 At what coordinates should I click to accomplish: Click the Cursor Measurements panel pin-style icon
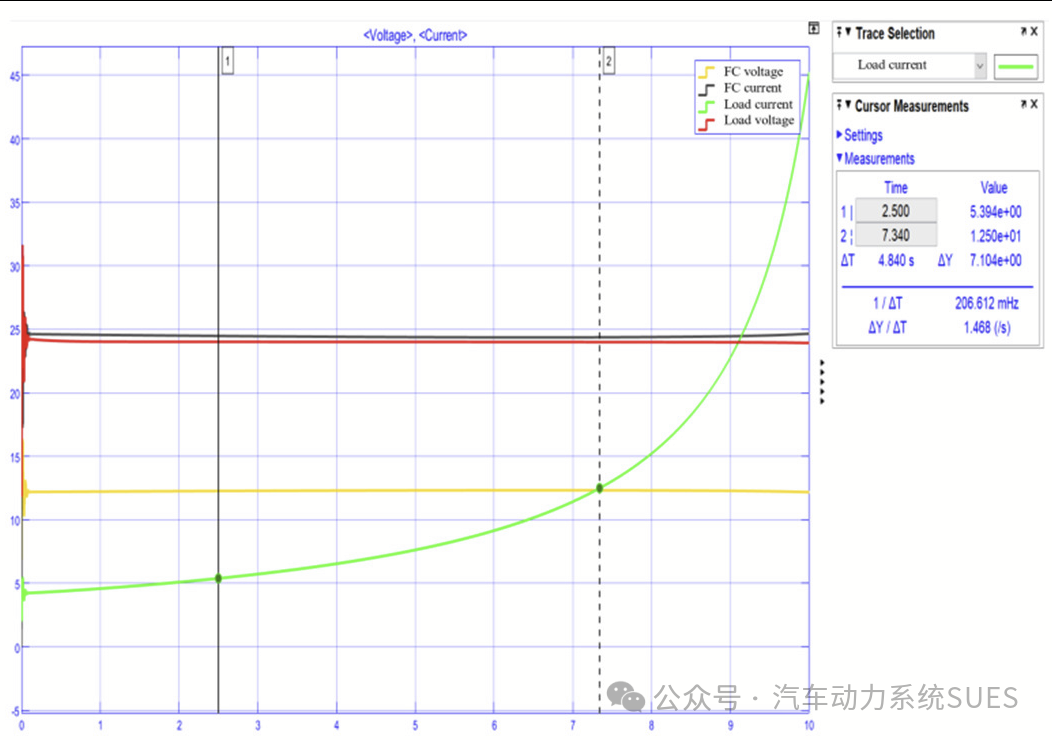tap(839, 105)
